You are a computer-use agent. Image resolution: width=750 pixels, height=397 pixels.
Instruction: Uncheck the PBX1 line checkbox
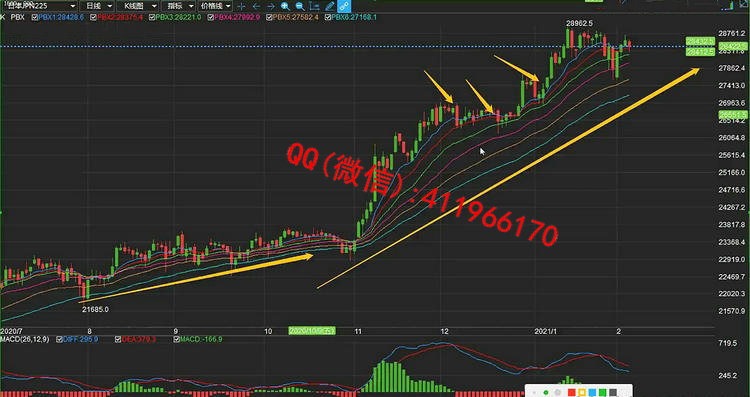[34, 17]
